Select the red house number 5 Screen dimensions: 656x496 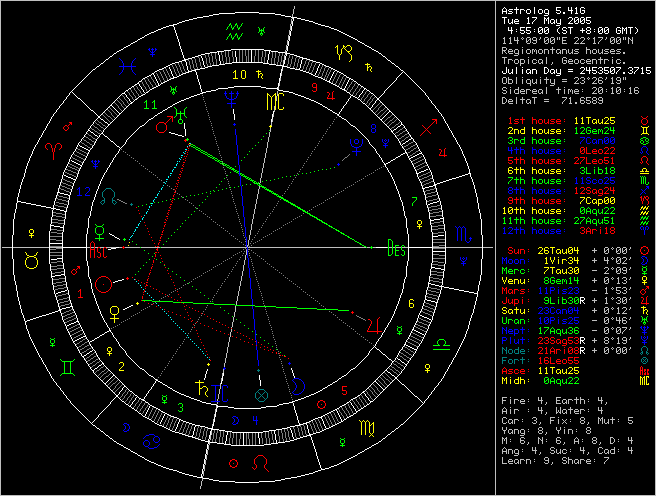click(x=344, y=391)
